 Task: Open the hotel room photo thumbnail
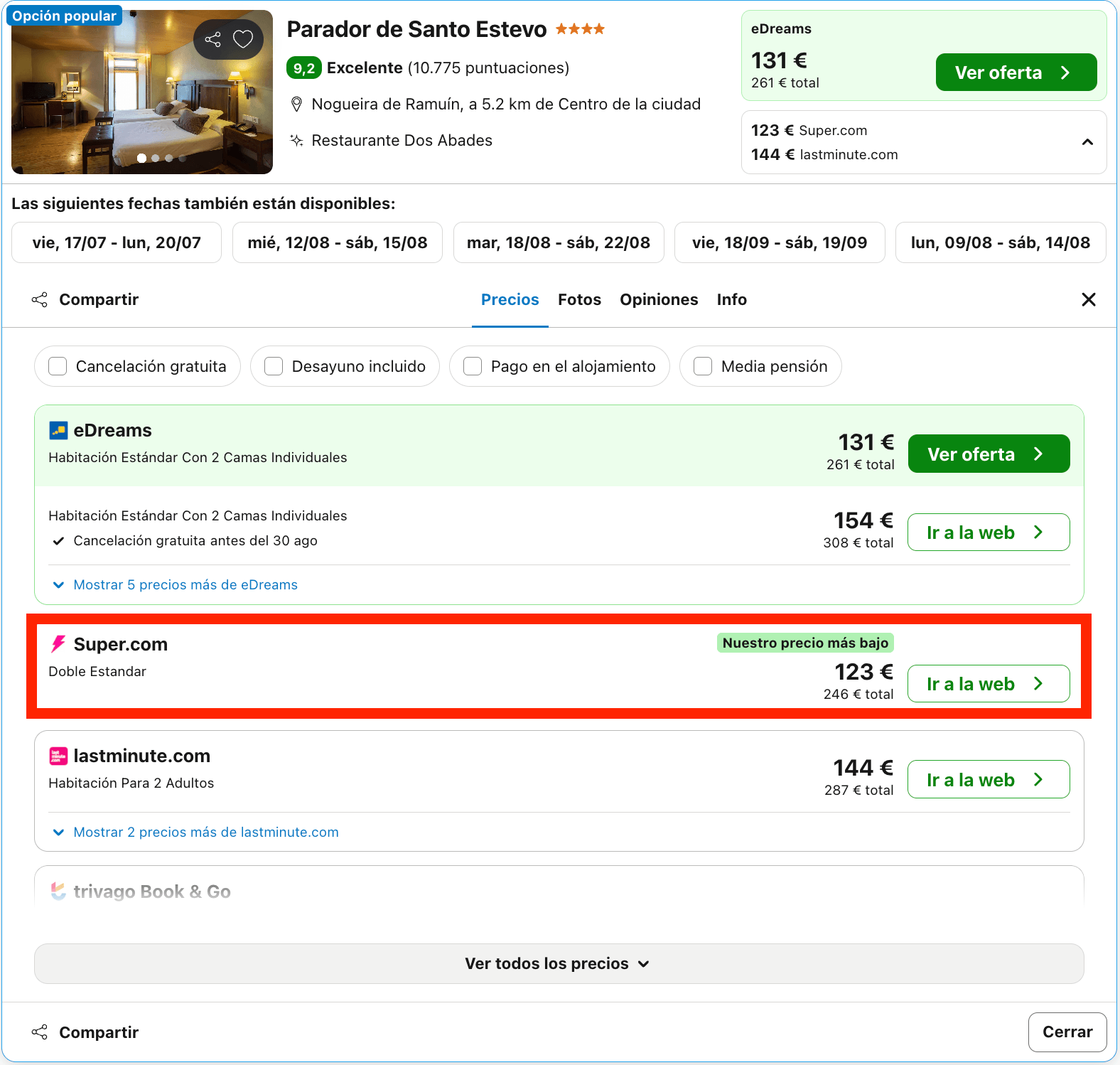[142, 92]
